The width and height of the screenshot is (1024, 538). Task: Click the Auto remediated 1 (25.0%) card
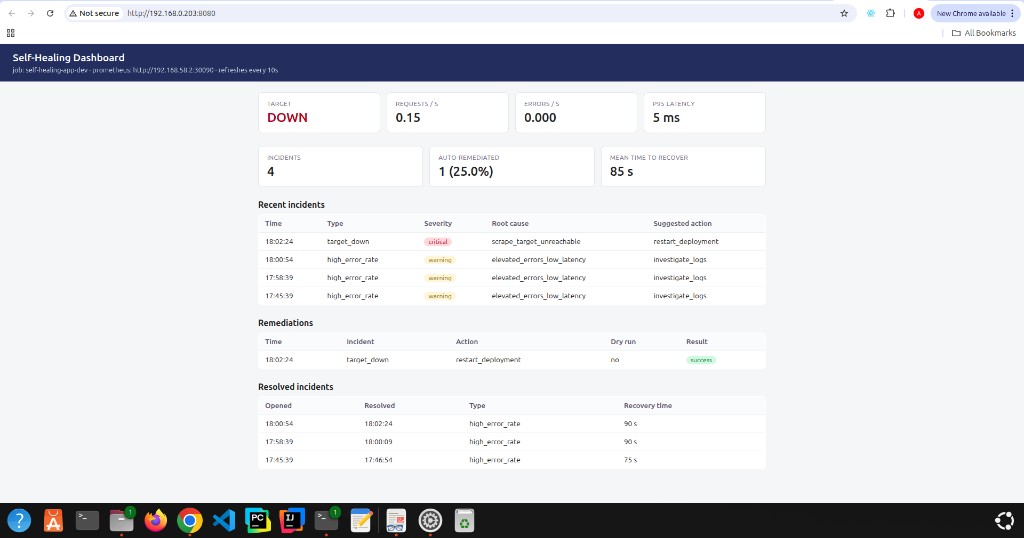[x=512, y=166]
